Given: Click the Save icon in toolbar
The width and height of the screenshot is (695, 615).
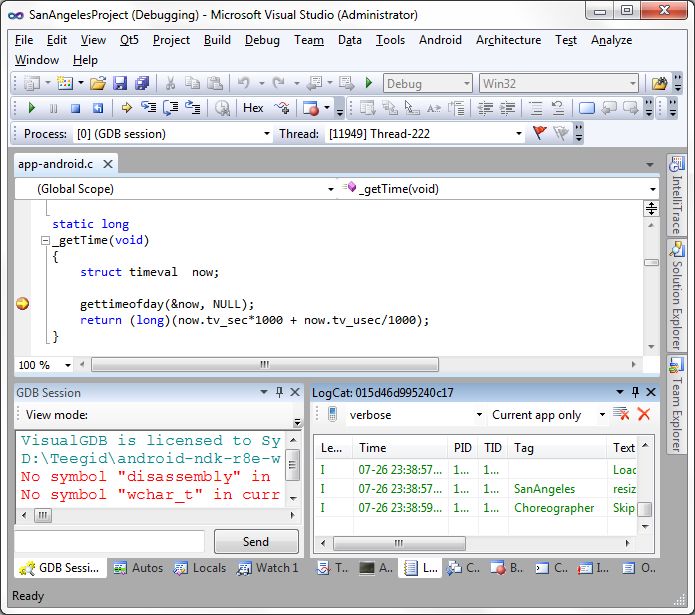Looking at the screenshot, I should 120,83.
